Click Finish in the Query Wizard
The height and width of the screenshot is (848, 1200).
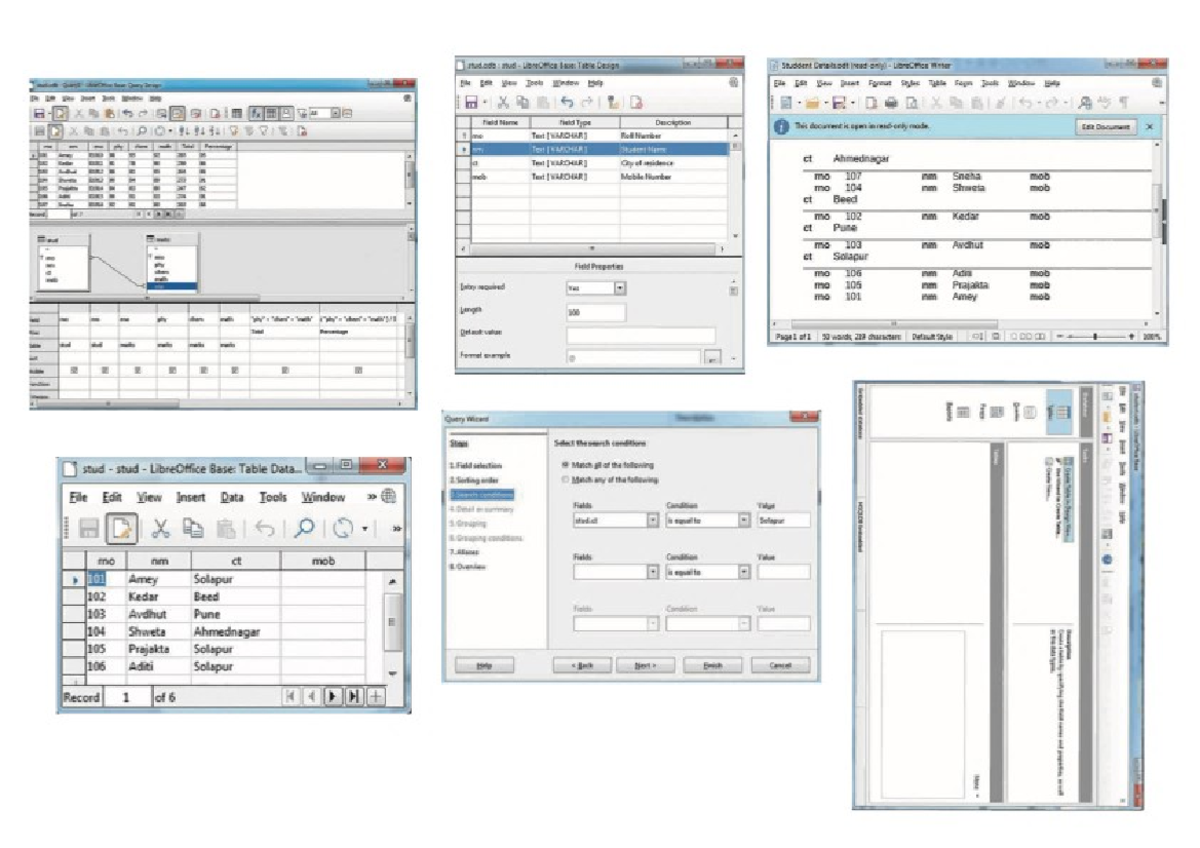tap(714, 664)
